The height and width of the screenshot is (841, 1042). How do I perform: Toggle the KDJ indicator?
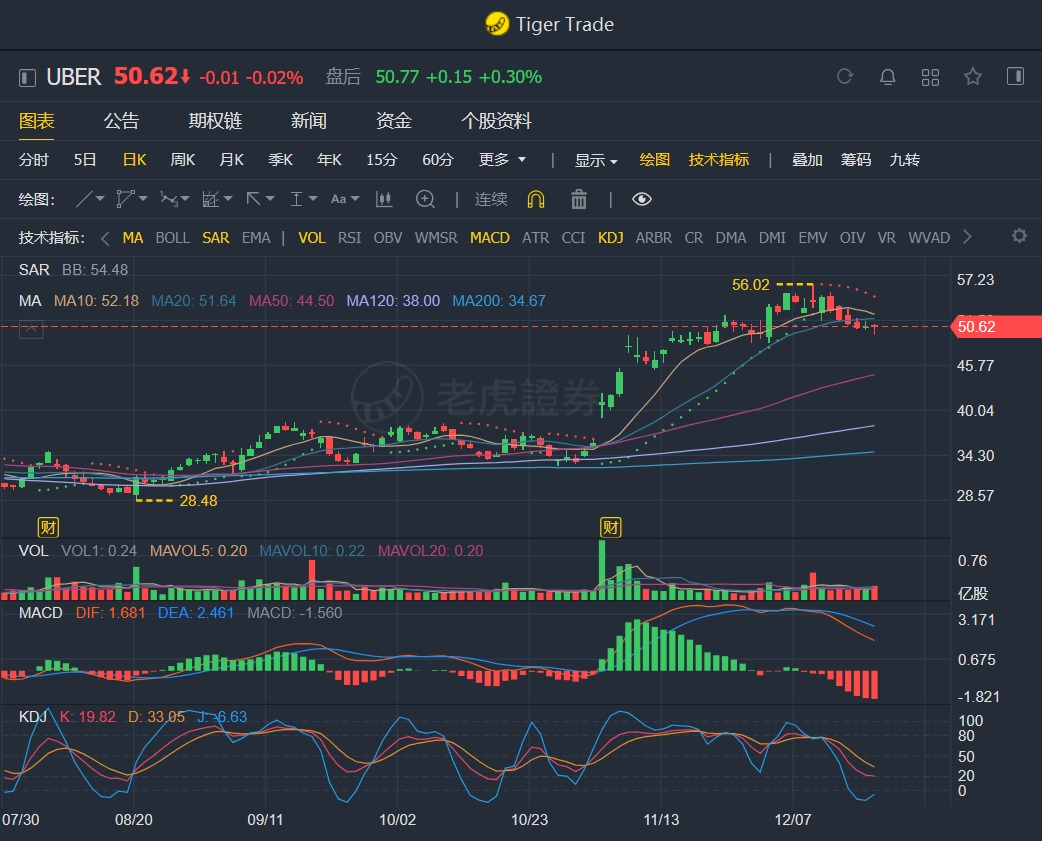pos(611,238)
